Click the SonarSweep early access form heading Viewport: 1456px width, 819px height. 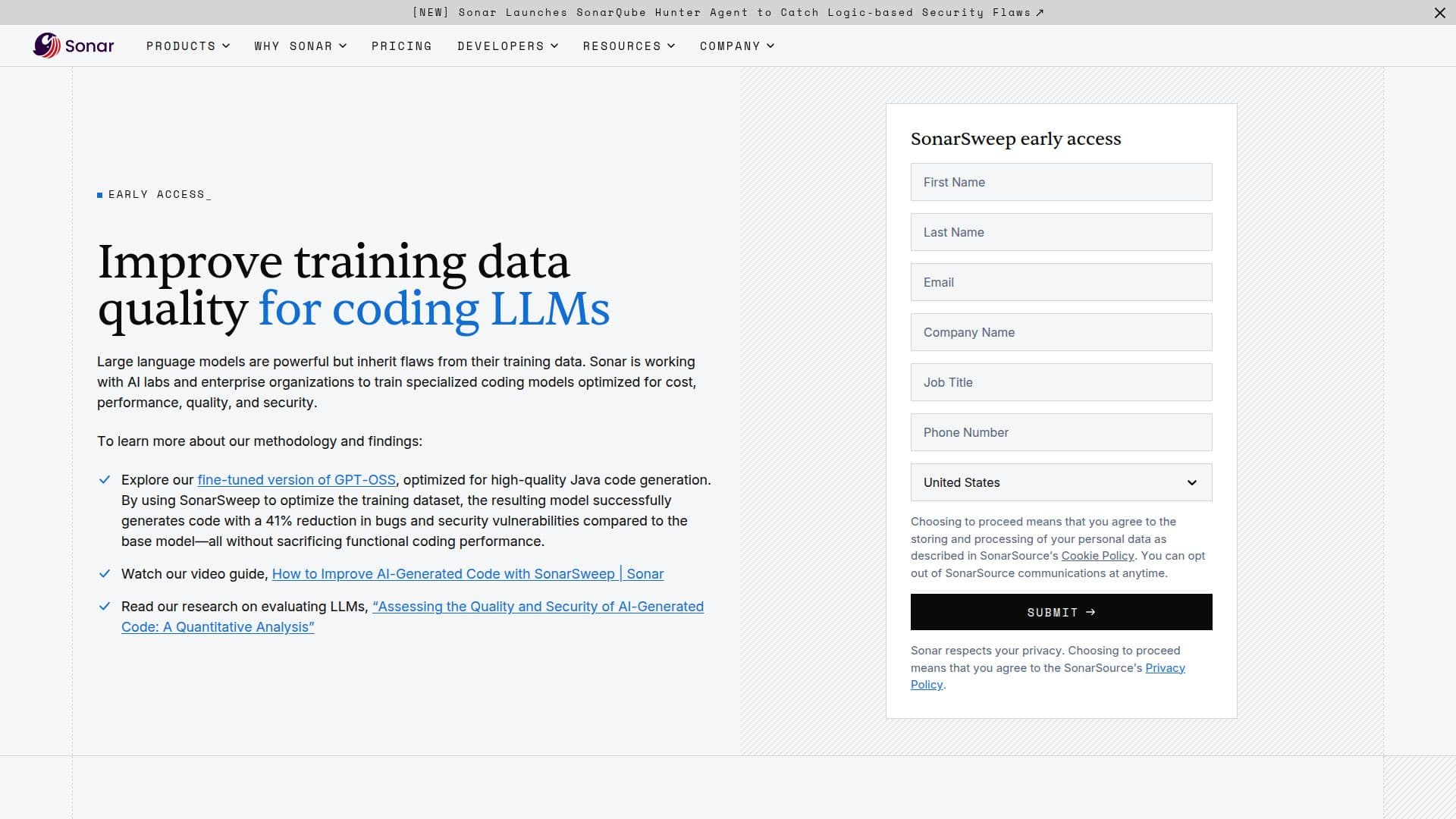(1015, 139)
